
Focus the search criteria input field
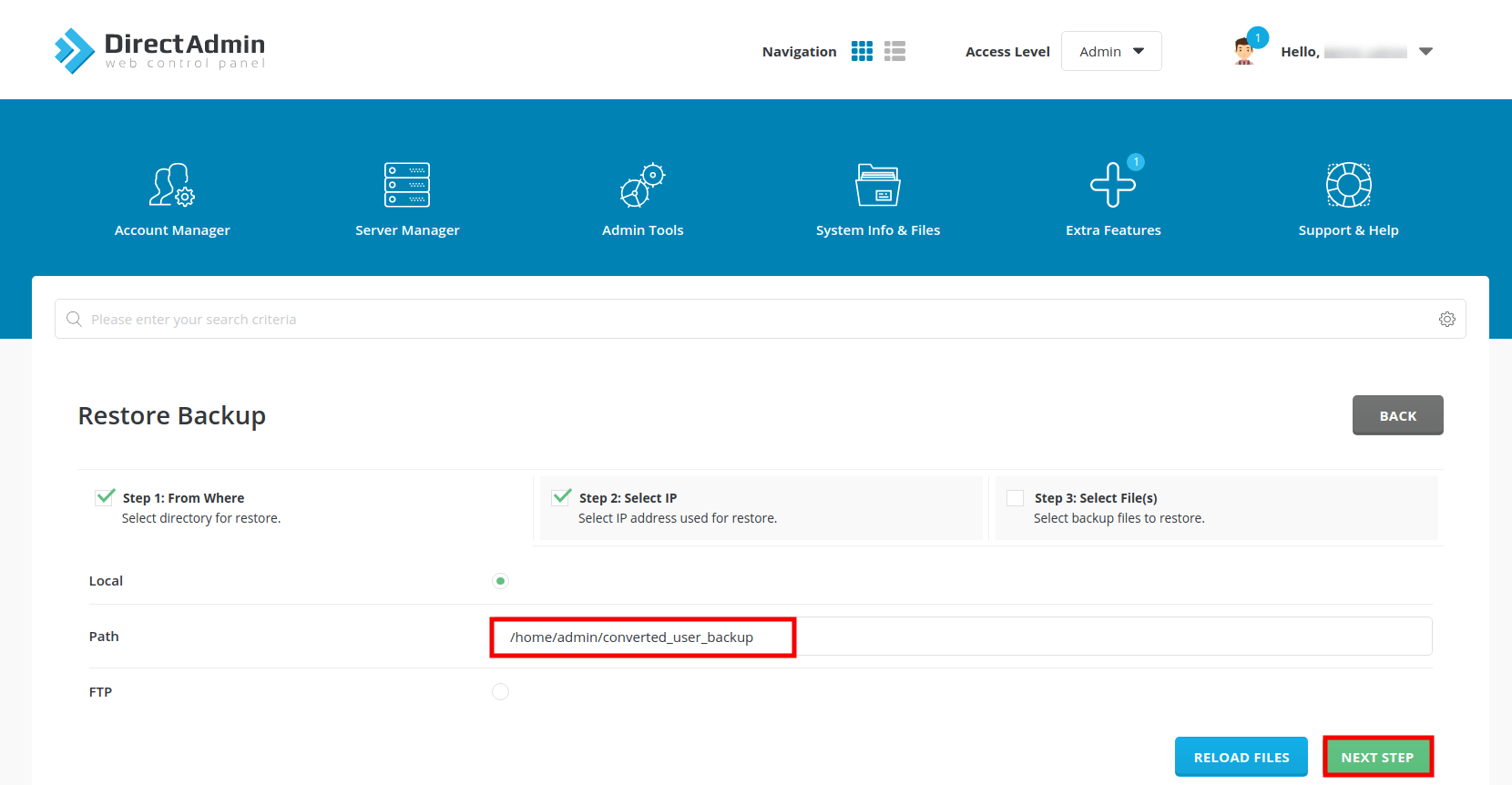click(761, 319)
